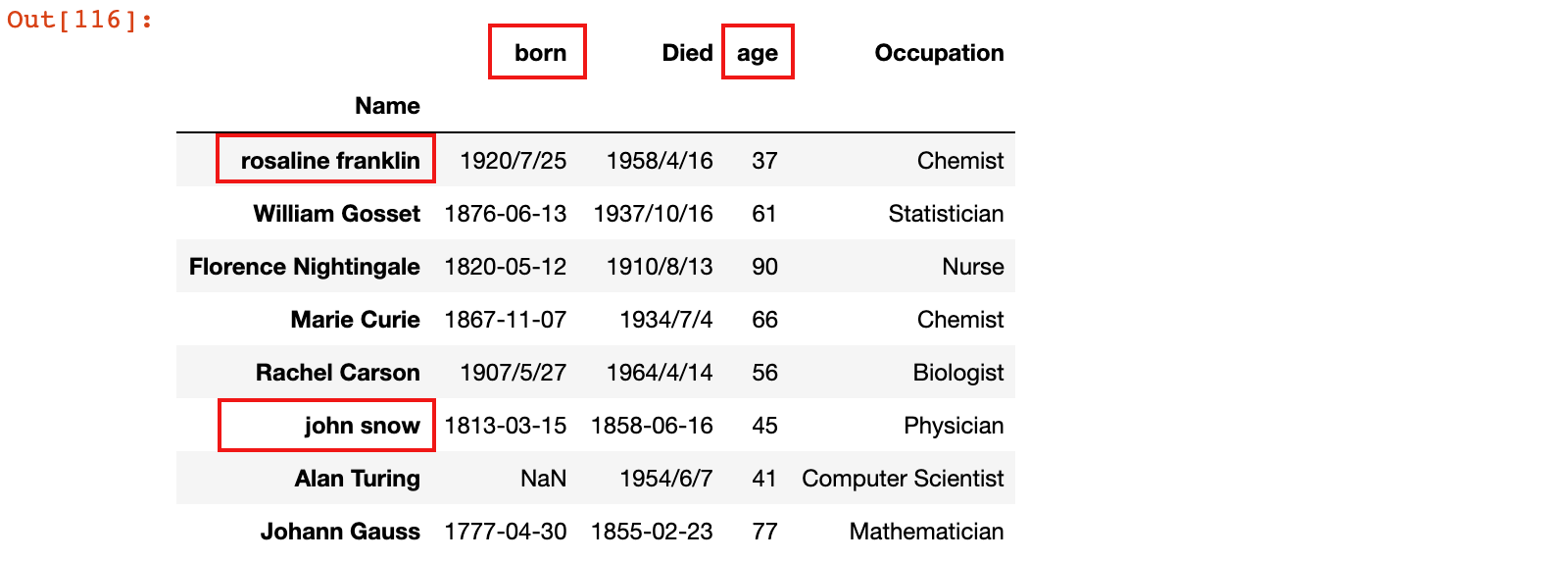Image resolution: width=1568 pixels, height=561 pixels.
Task: Click the 'born' column header
Action: pyautogui.click(x=540, y=53)
